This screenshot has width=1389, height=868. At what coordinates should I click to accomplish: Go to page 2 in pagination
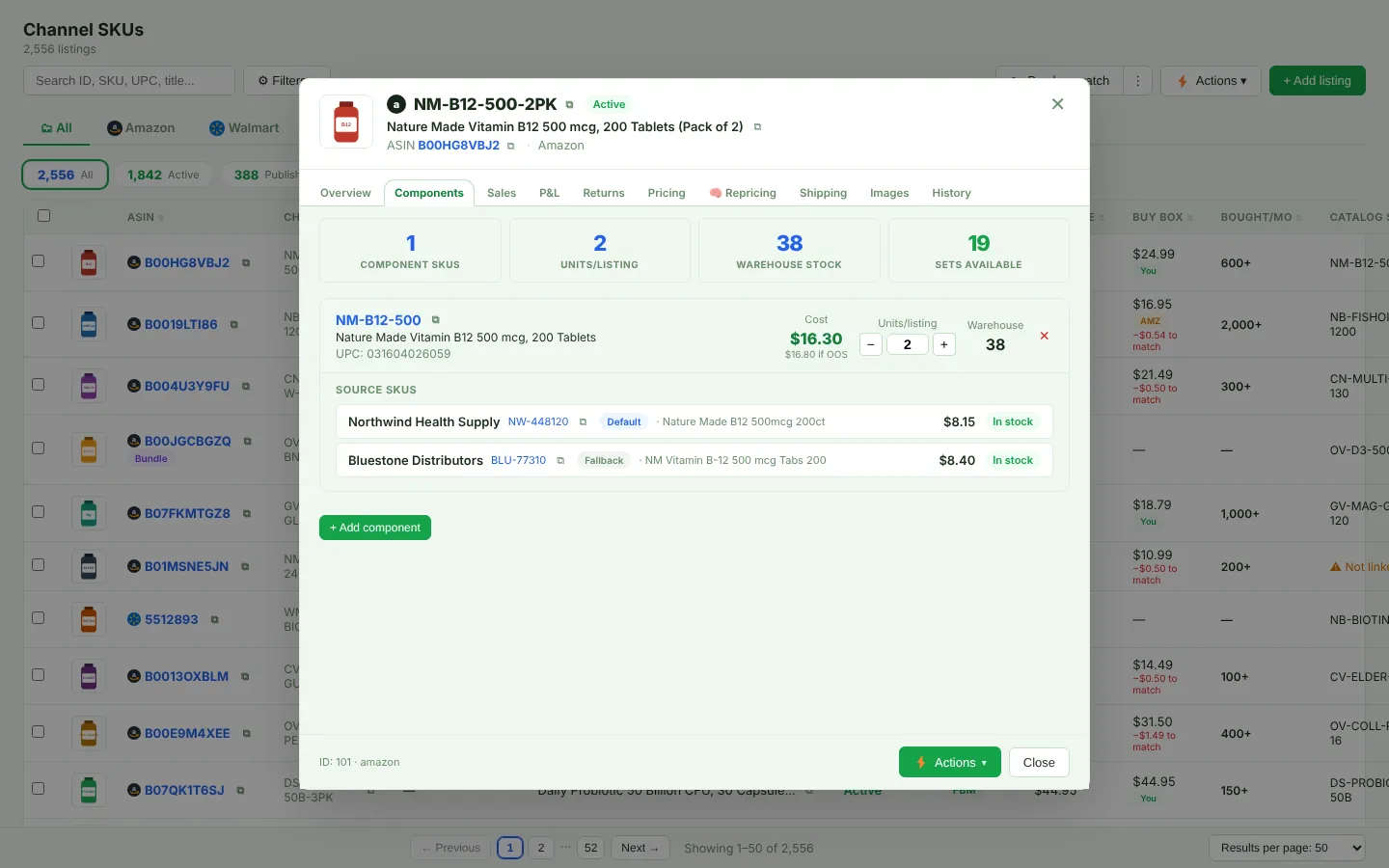click(x=541, y=848)
